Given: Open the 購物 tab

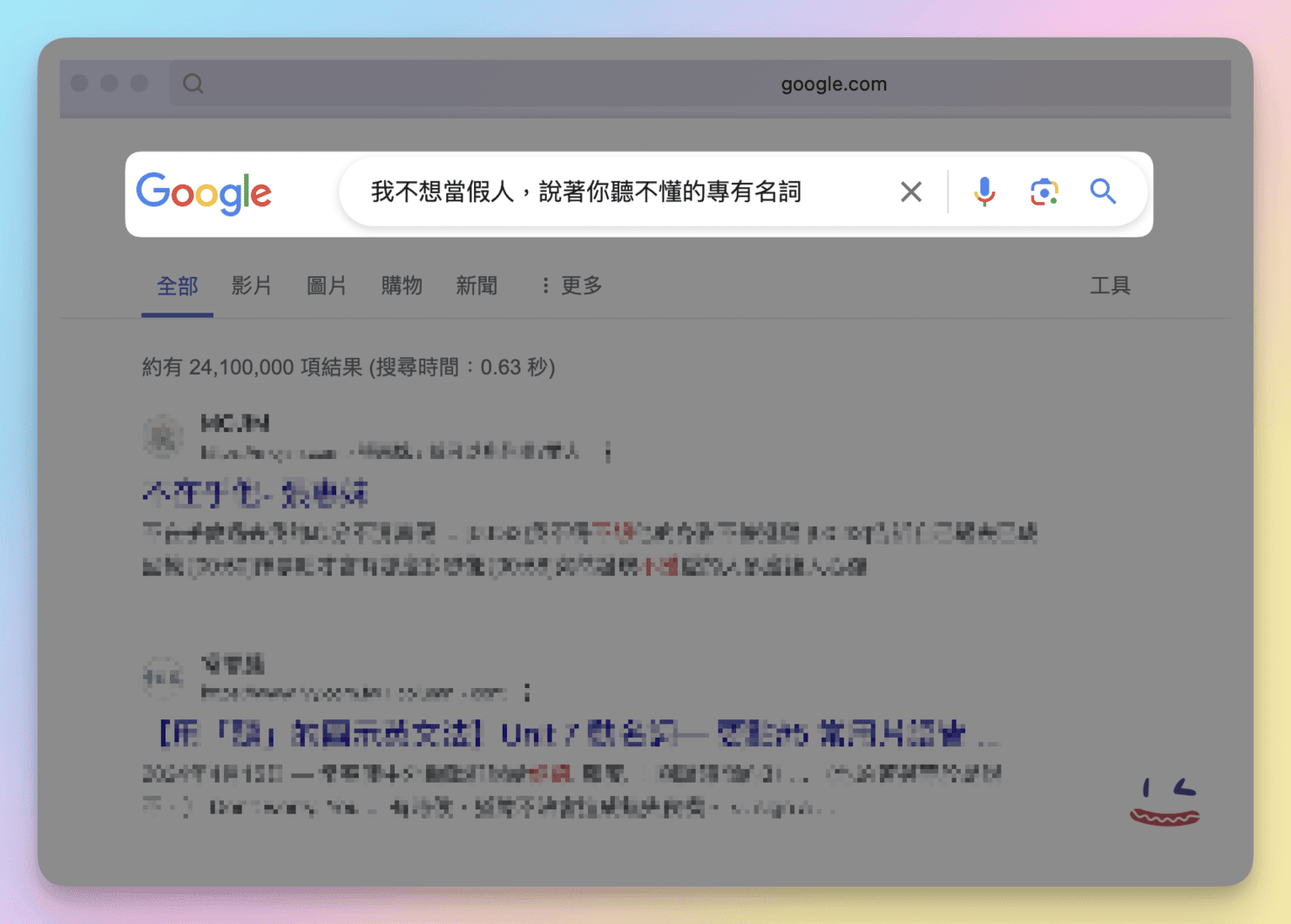Looking at the screenshot, I should (402, 286).
